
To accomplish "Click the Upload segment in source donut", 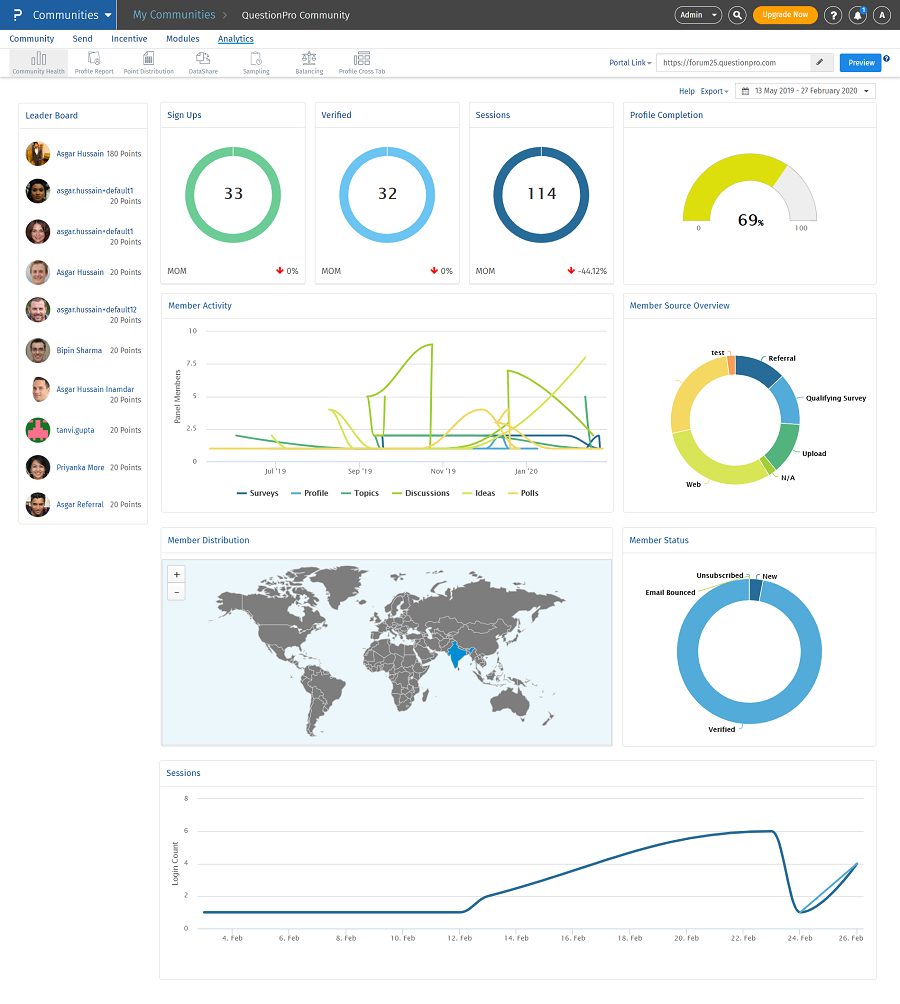I will click(x=784, y=445).
